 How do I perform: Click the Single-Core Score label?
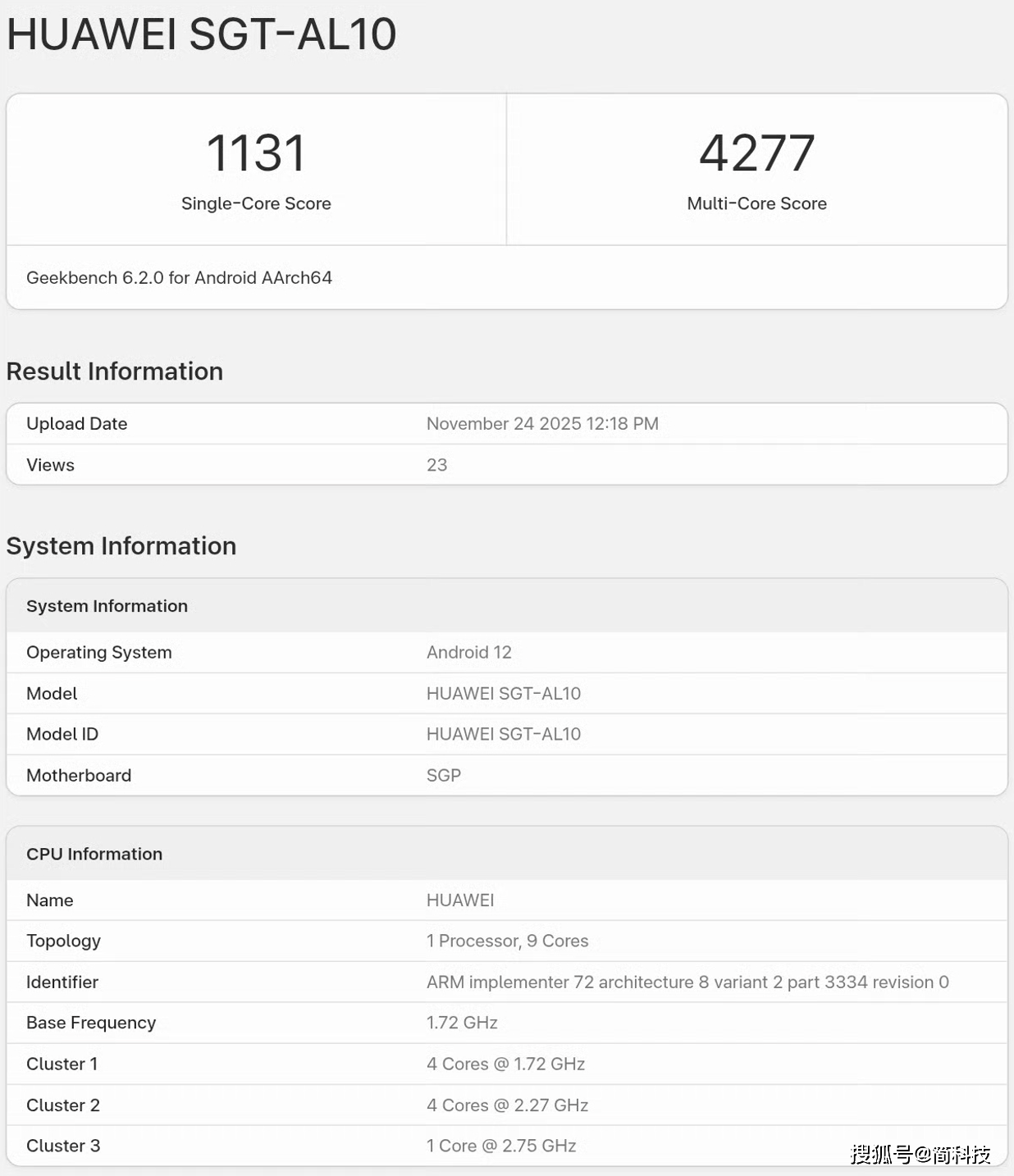click(x=256, y=203)
